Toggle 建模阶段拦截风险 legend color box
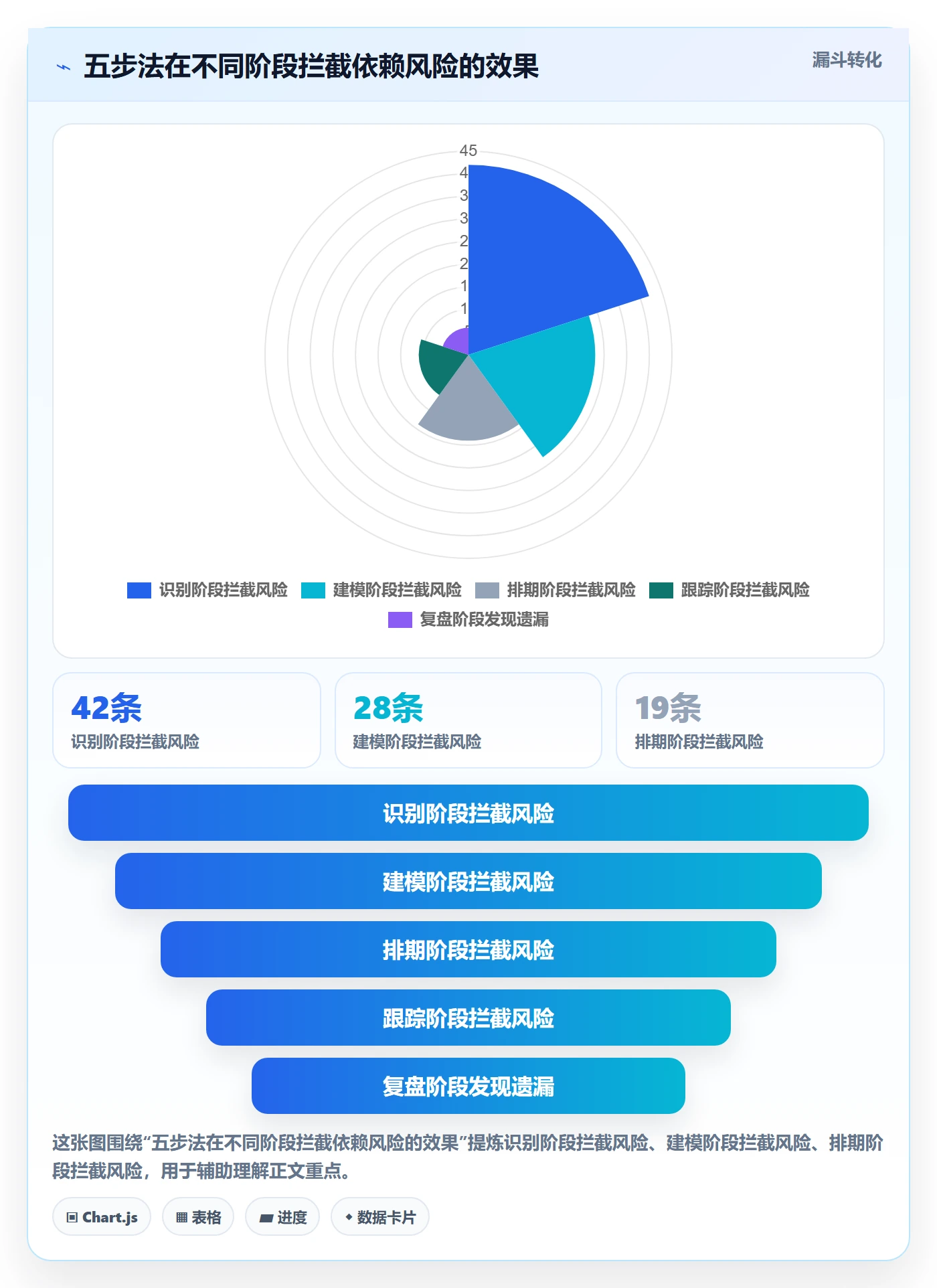Viewport: 937px width, 1288px height. [x=313, y=590]
